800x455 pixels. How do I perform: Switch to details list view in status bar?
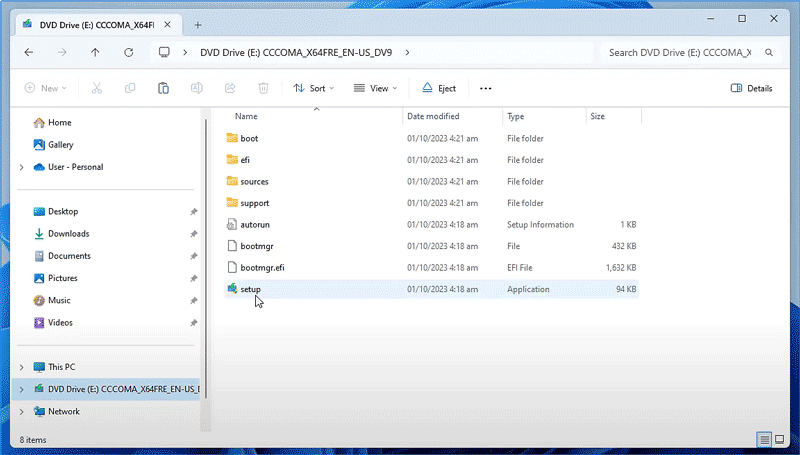764,439
